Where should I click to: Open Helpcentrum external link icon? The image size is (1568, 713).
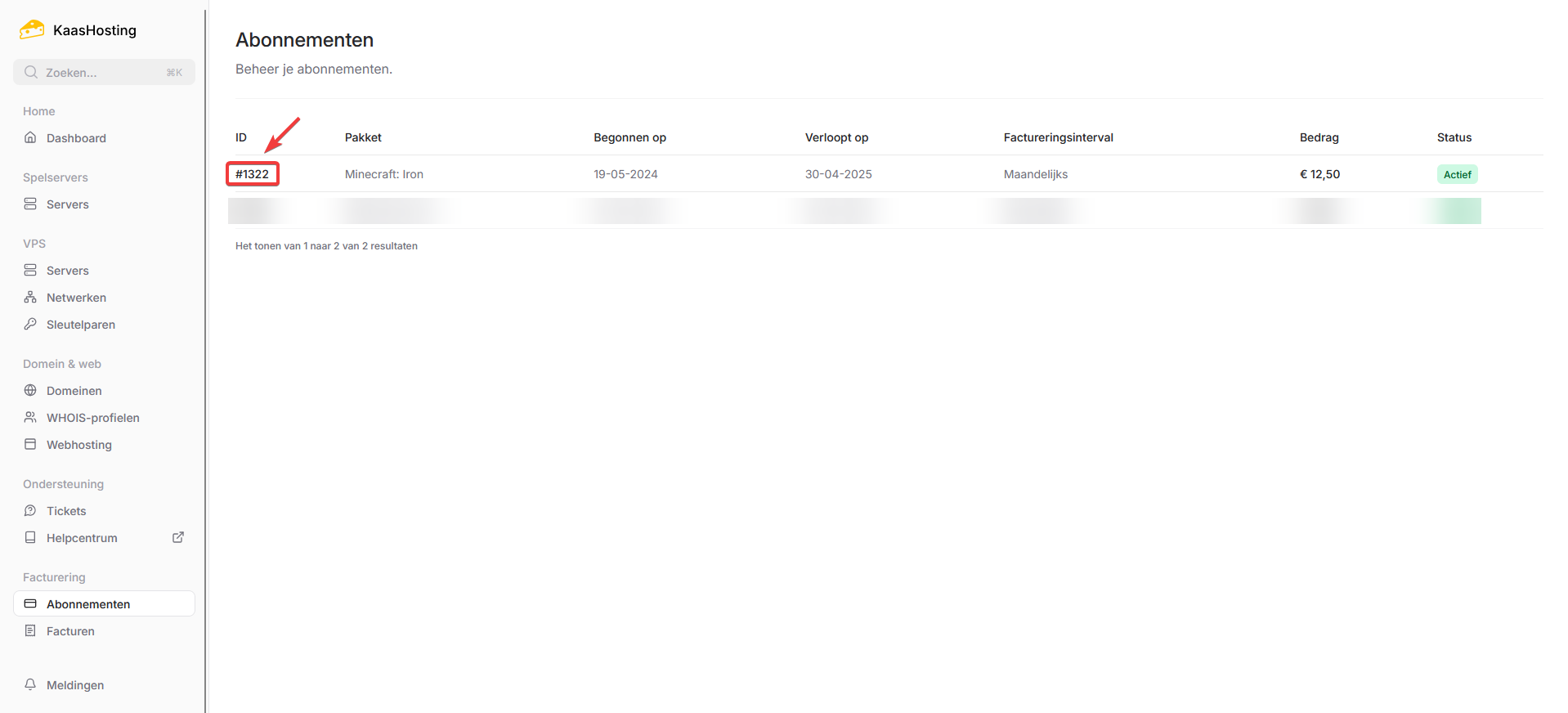[178, 537]
